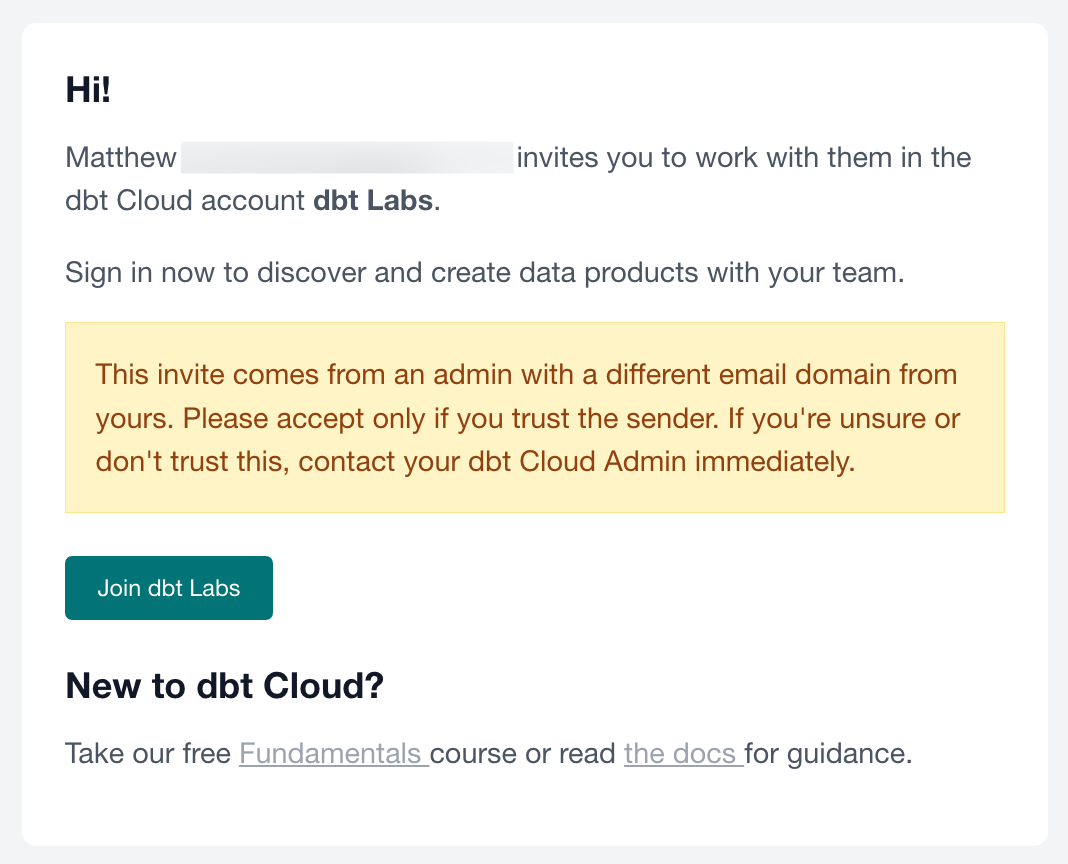The image size is (1068, 864).
Task: Select the sign in invitation sentence
Action: point(484,272)
